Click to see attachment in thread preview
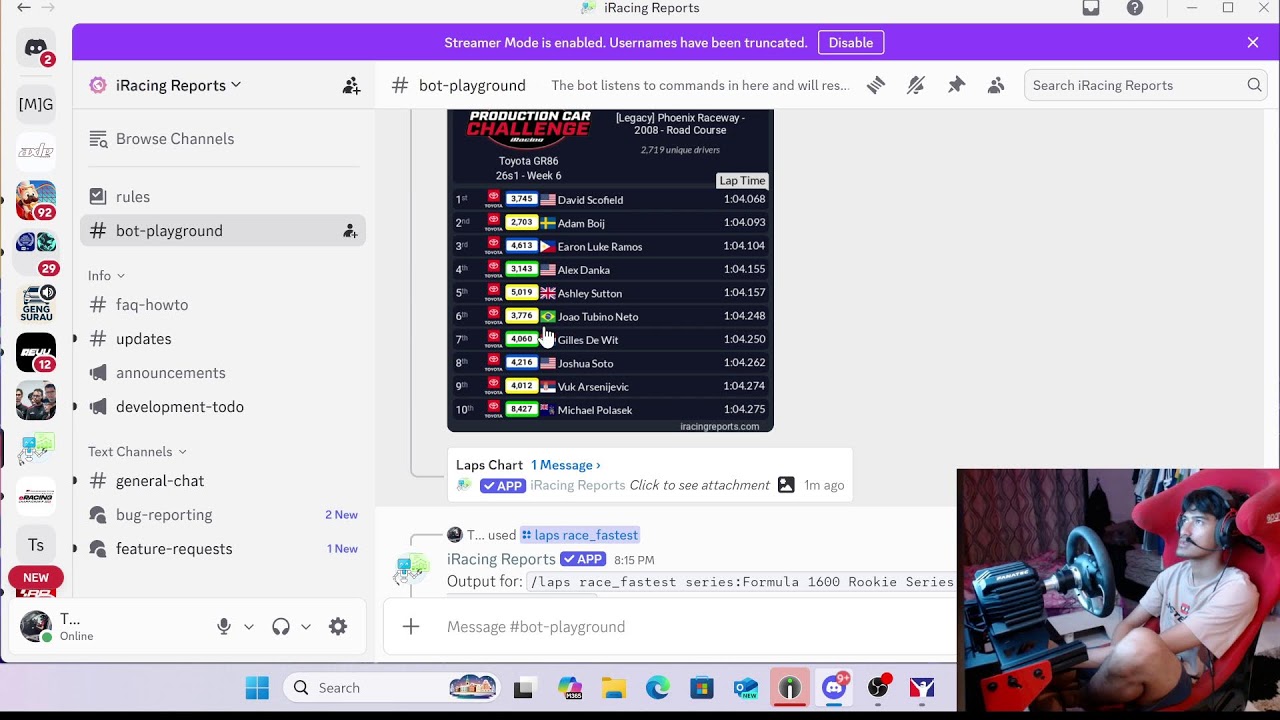Image resolution: width=1280 pixels, height=720 pixels. tap(699, 485)
